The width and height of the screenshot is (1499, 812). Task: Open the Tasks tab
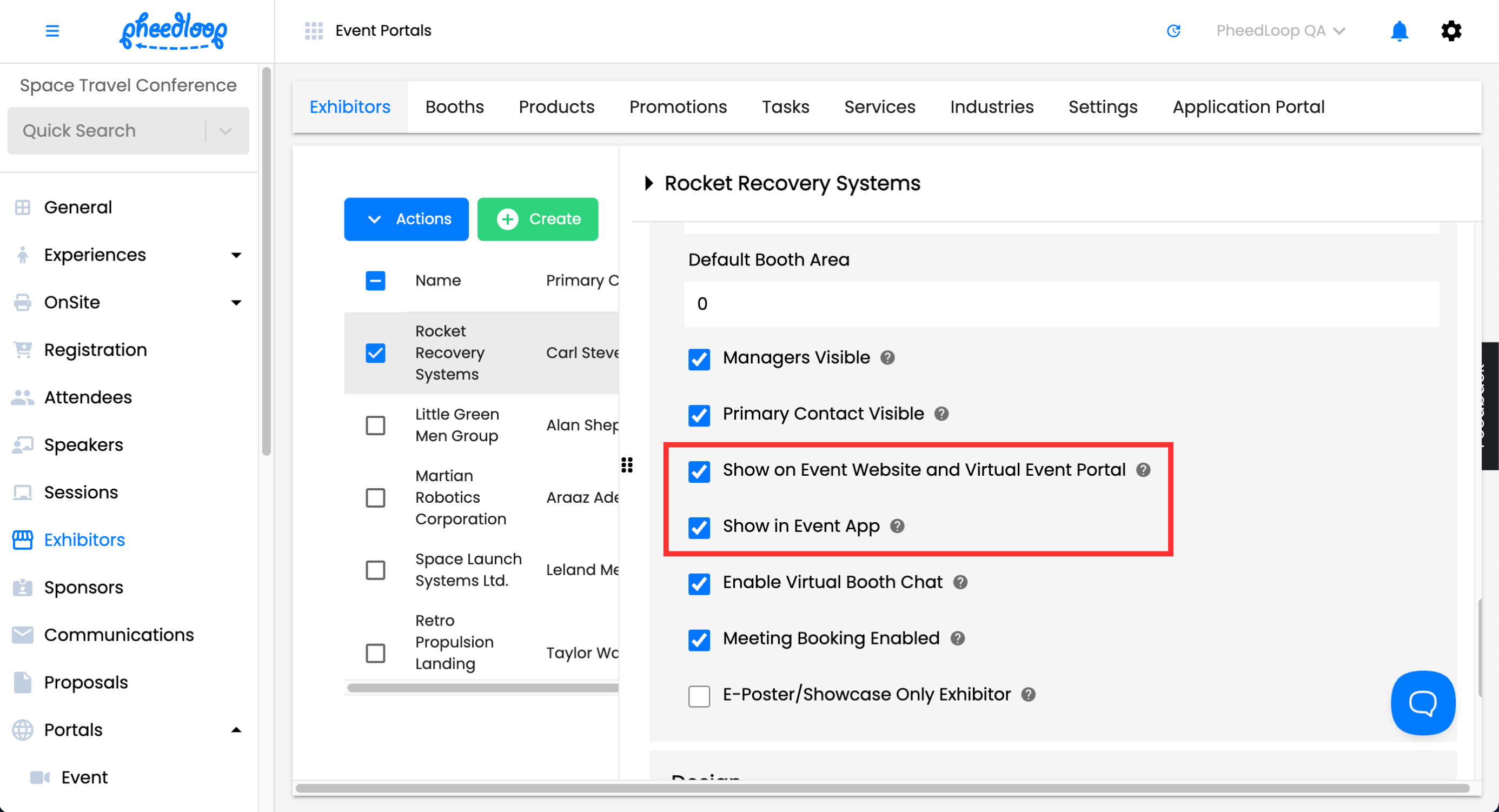786,107
